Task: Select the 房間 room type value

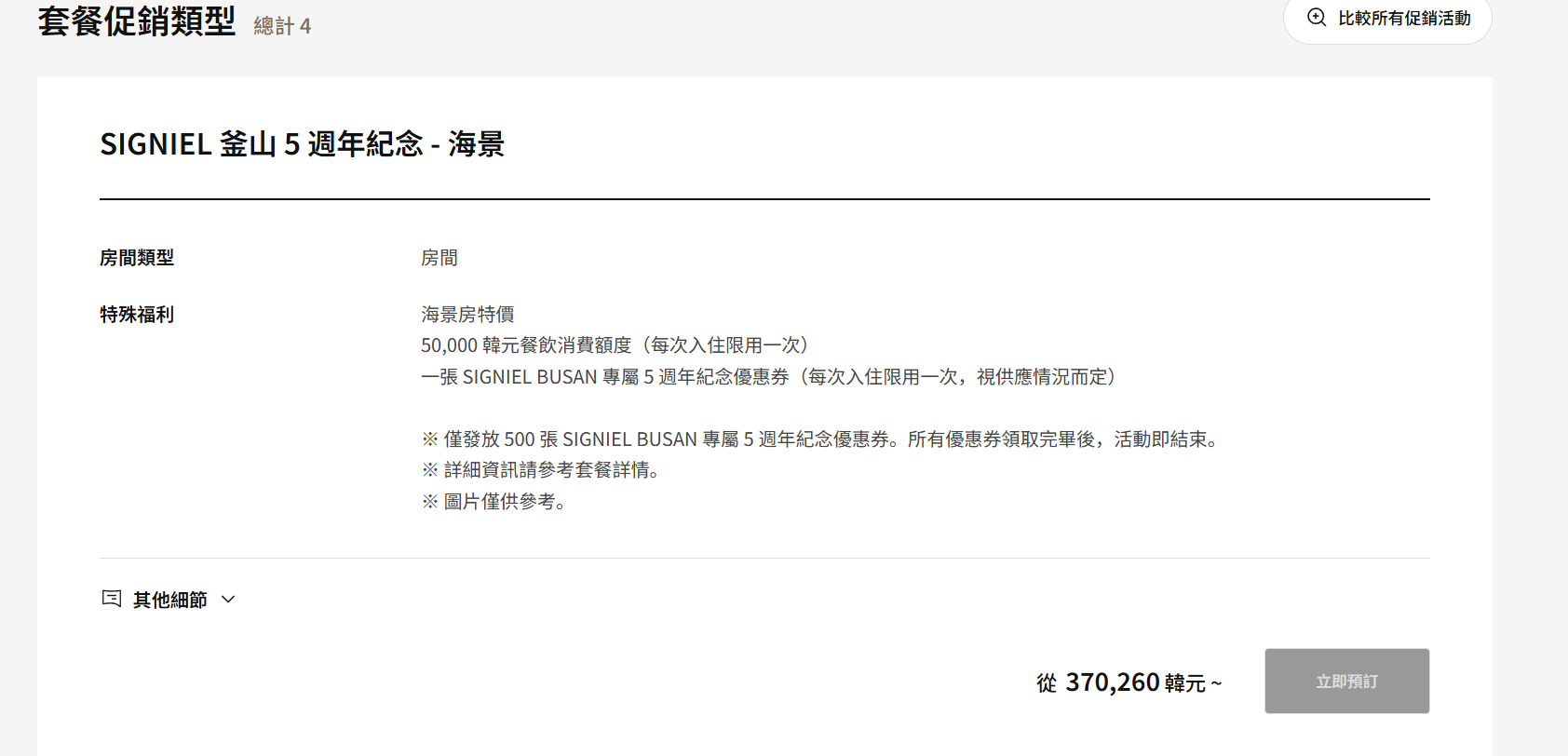Action: (439, 258)
